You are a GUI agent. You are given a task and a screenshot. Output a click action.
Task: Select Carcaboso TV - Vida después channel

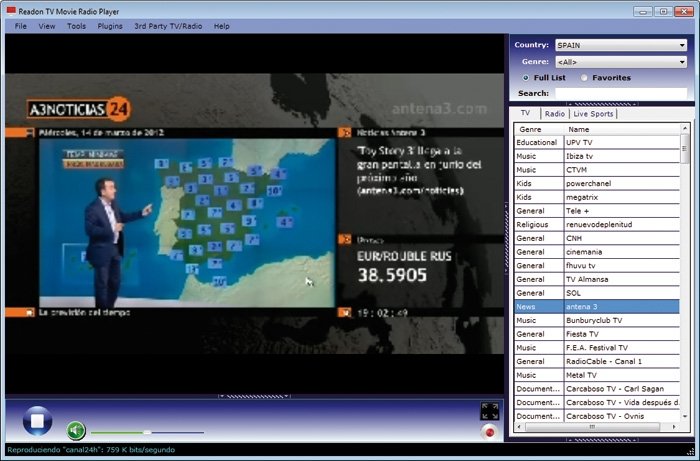596,403
